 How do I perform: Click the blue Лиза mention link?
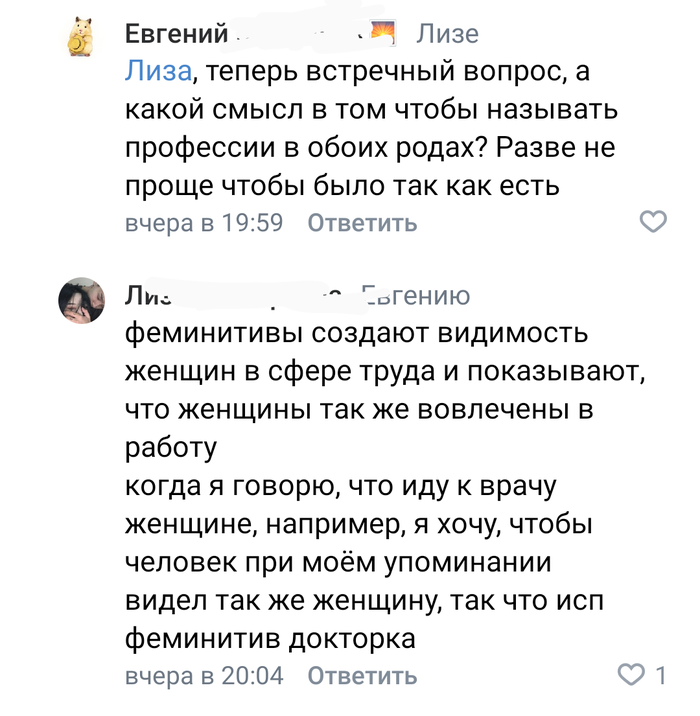(157, 71)
